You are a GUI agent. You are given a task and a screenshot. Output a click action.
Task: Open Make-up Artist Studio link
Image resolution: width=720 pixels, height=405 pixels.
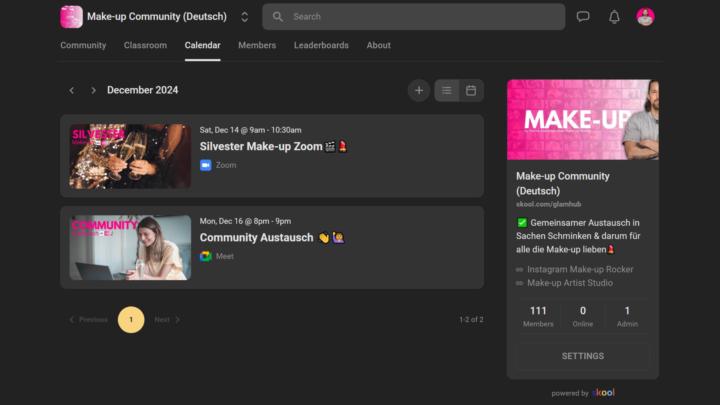[x=570, y=283]
